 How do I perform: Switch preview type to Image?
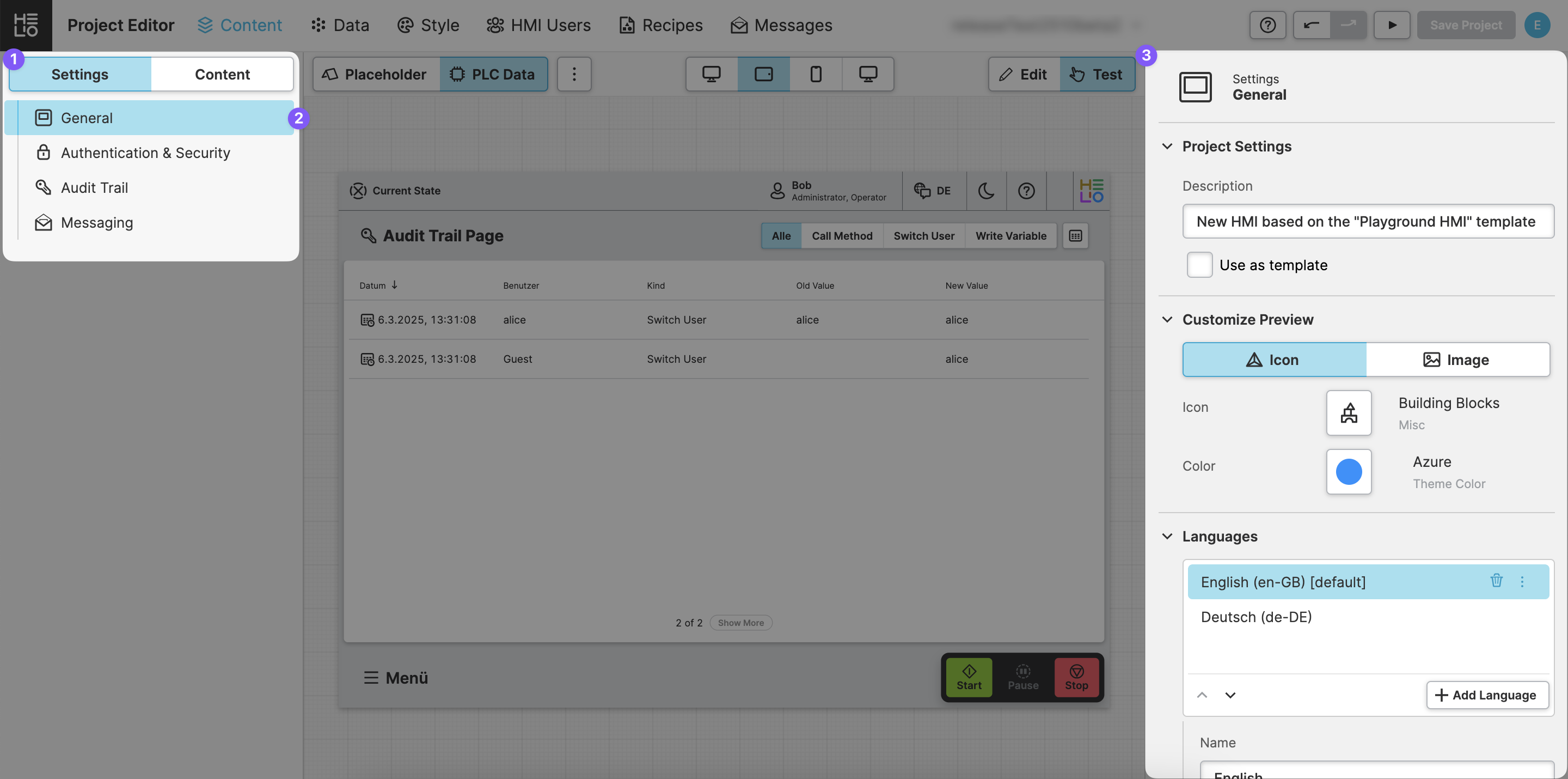click(x=1457, y=360)
